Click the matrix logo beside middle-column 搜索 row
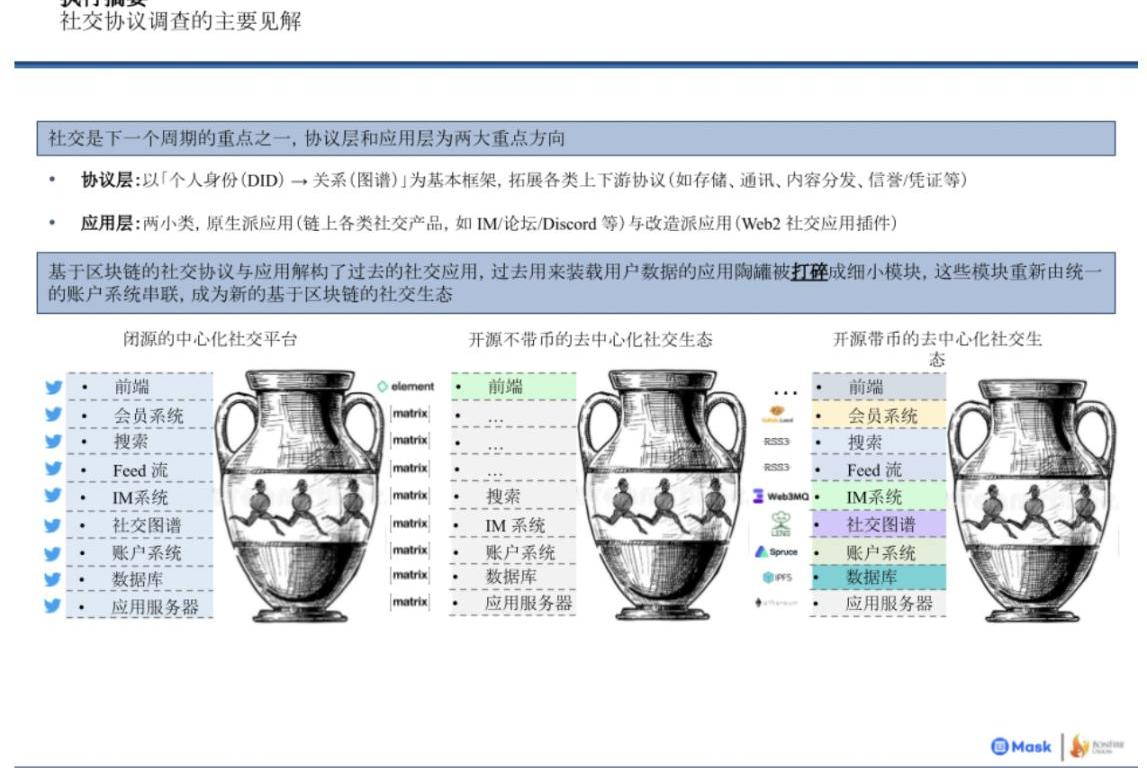This screenshot has height=768, width=1147. [410, 495]
